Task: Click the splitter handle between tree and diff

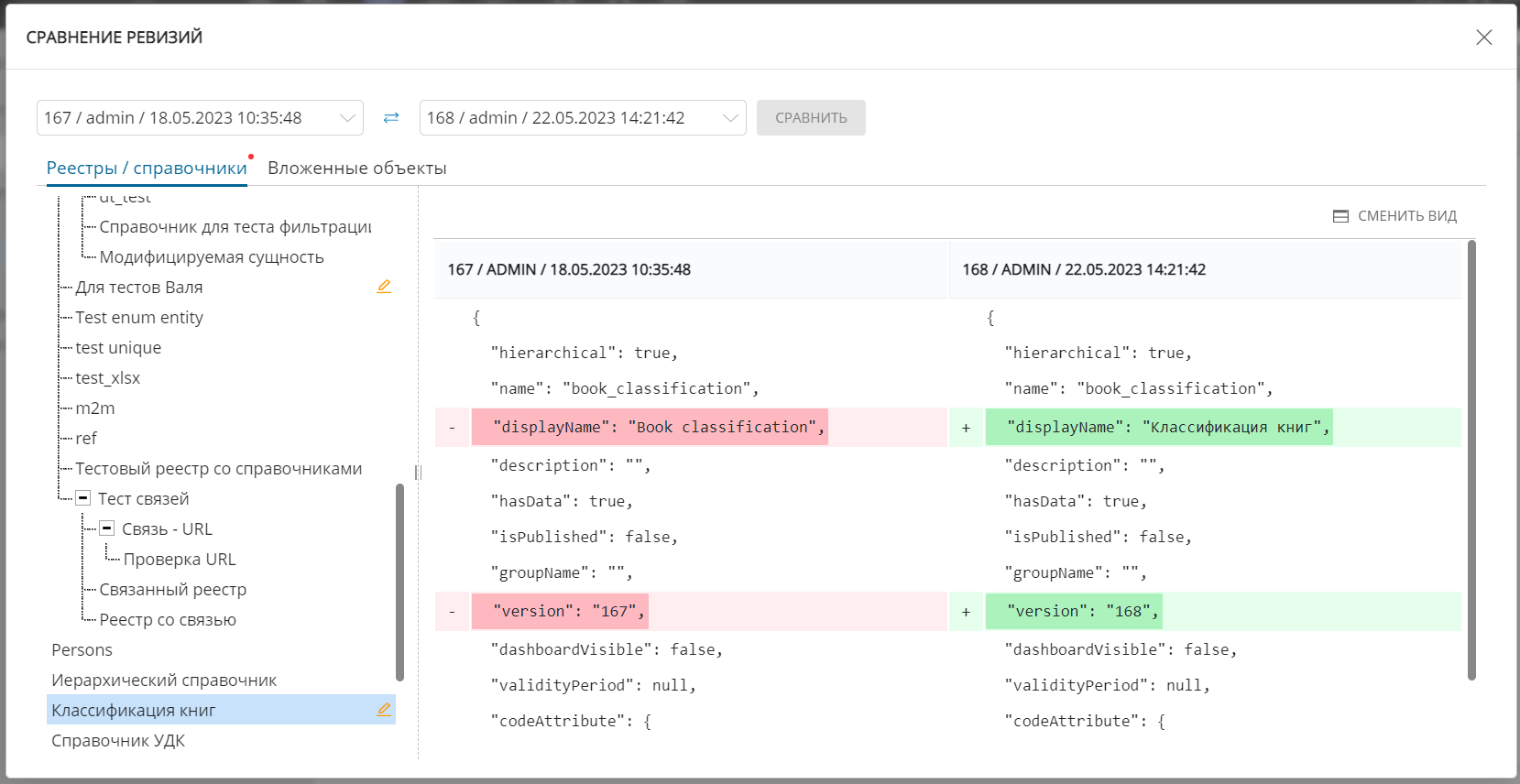Action: tap(418, 472)
